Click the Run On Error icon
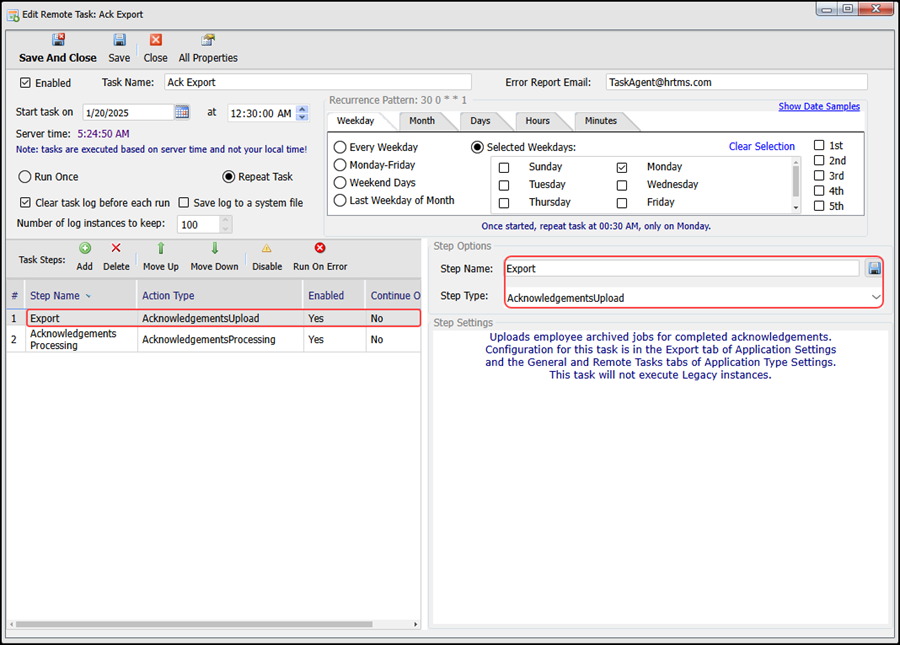 click(x=320, y=249)
